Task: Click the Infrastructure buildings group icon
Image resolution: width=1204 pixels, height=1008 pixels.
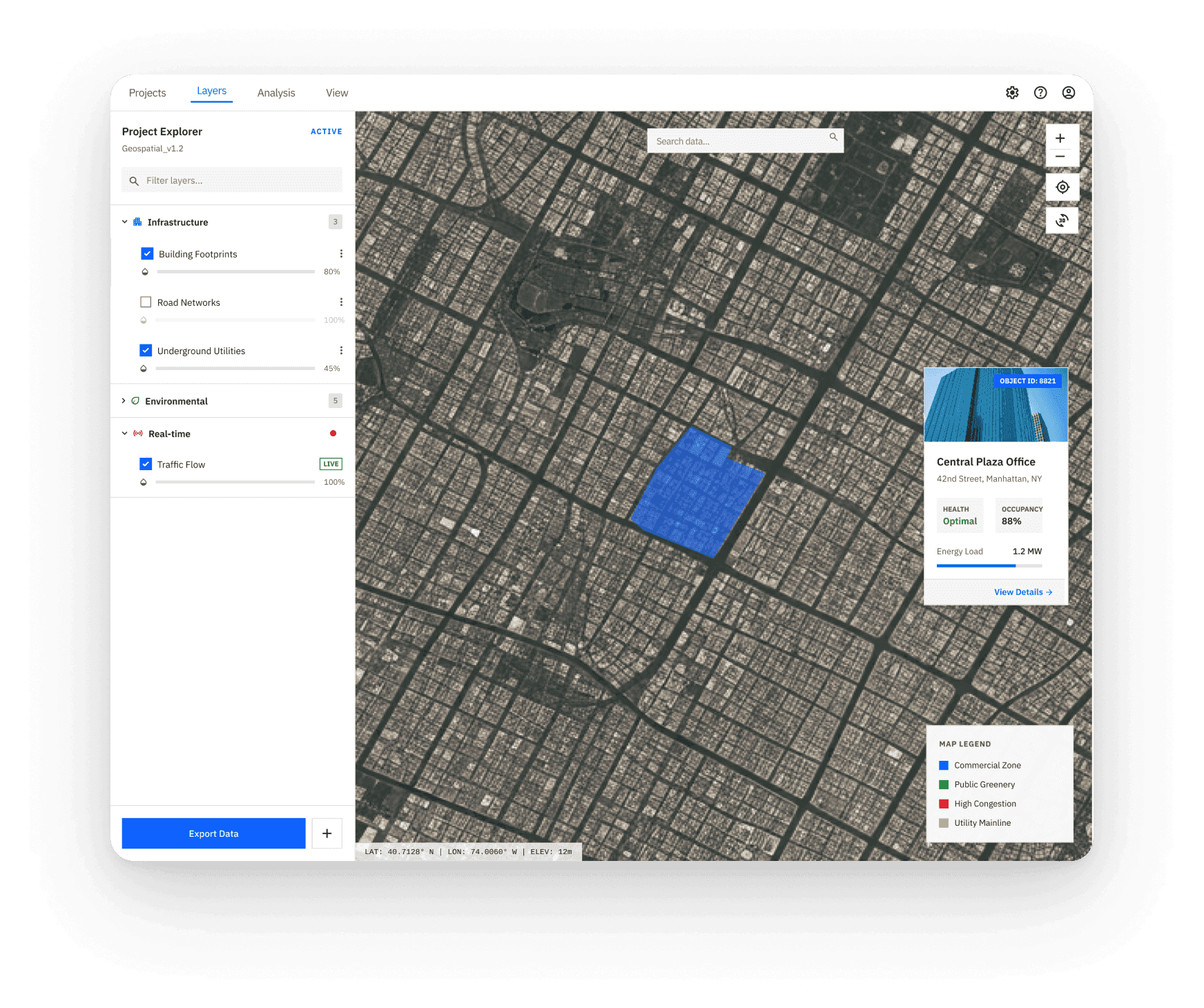Action: [137, 222]
